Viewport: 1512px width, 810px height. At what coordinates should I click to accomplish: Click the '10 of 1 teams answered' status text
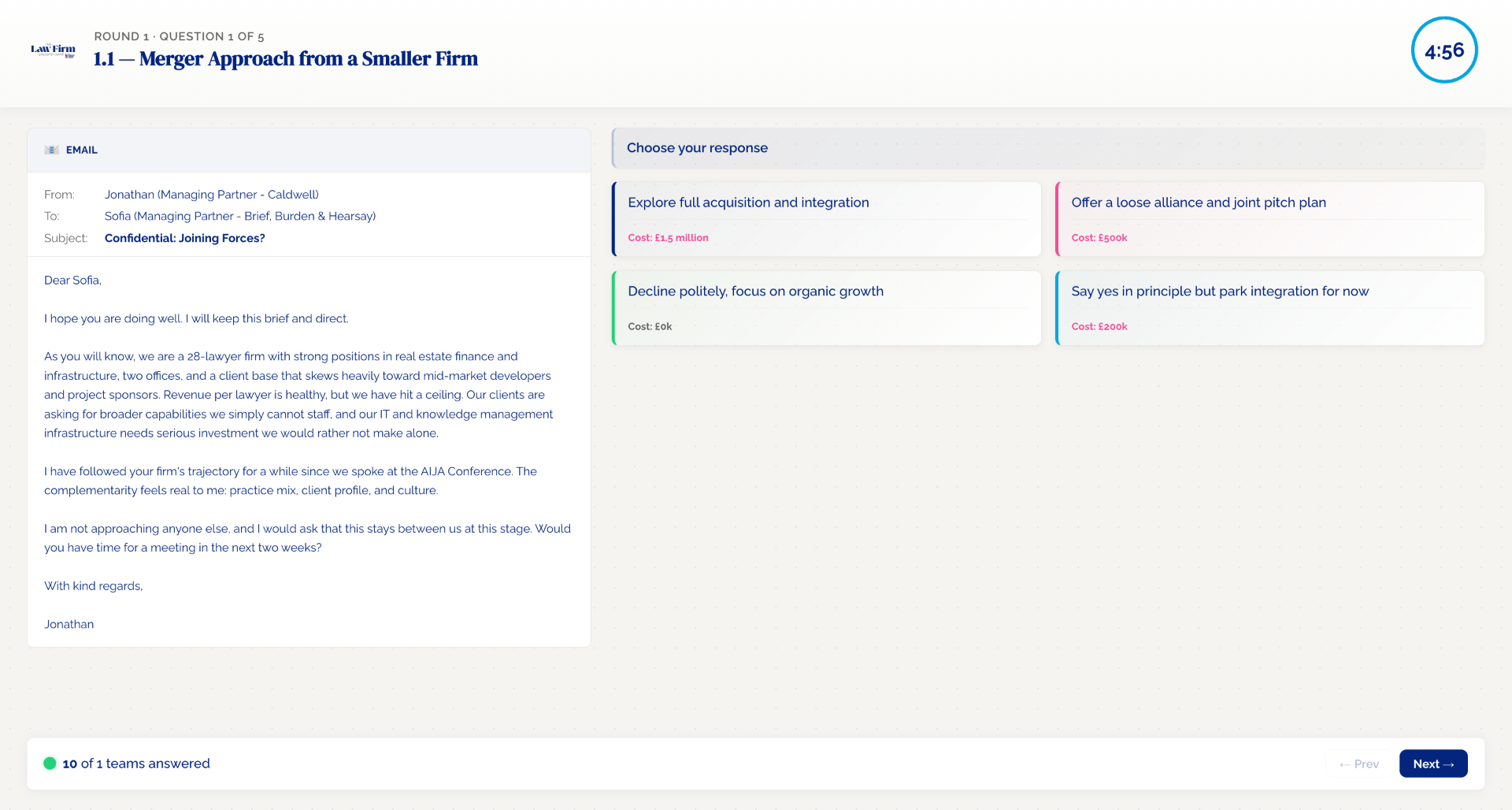[x=135, y=763]
